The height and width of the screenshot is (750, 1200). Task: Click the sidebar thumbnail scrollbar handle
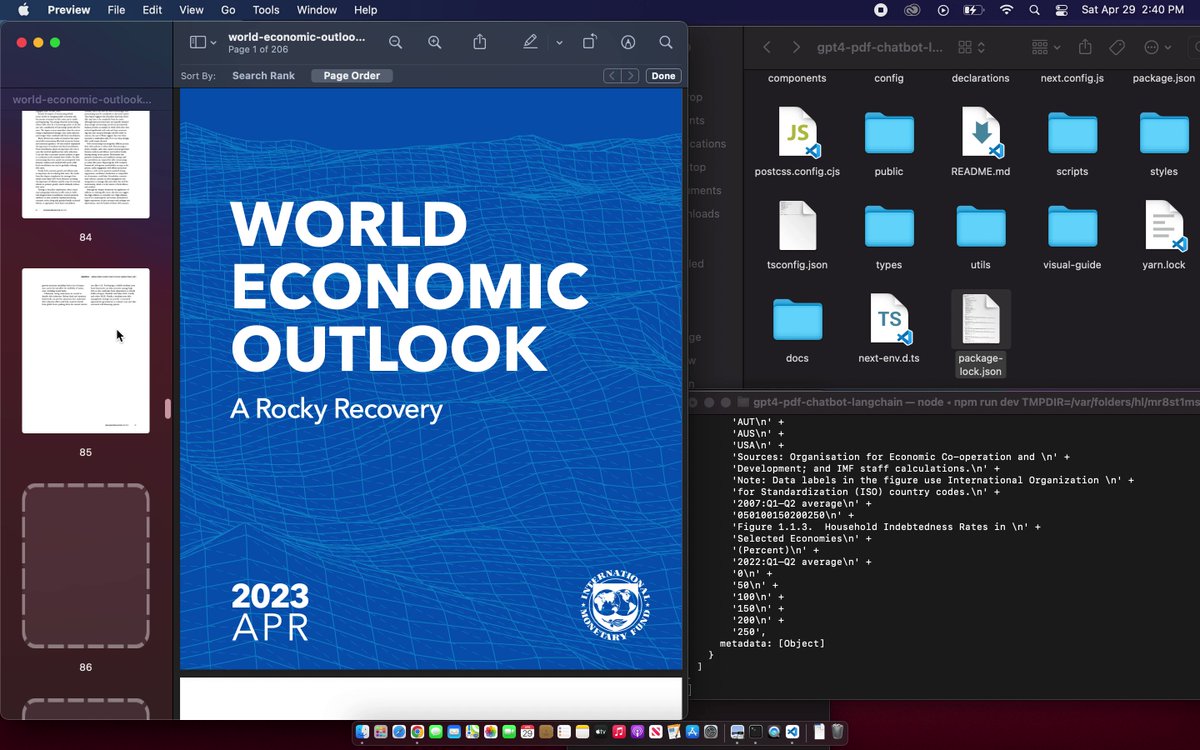click(x=168, y=409)
